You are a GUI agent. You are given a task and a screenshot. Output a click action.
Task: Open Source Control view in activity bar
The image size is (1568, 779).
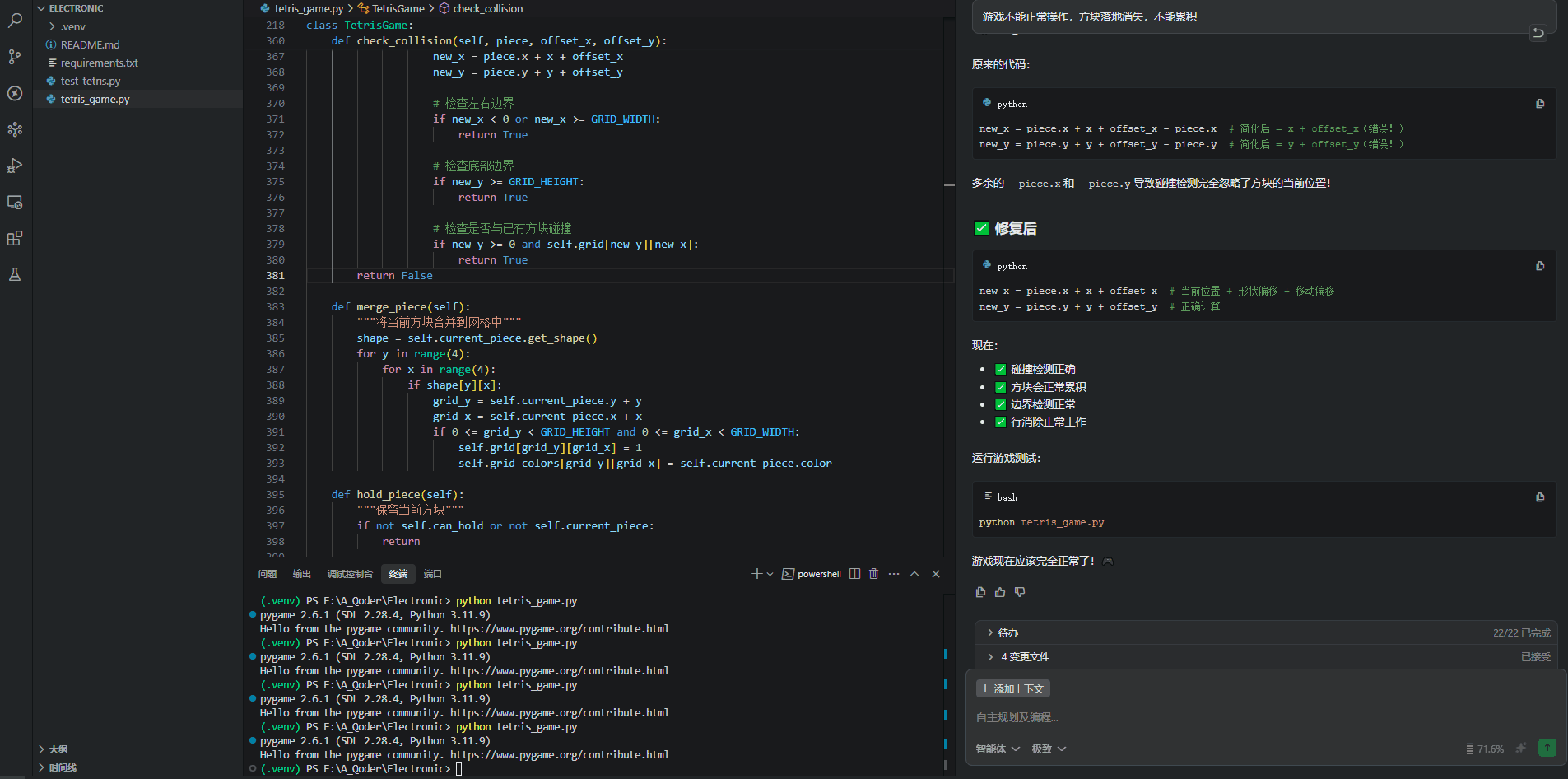point(15,57)
